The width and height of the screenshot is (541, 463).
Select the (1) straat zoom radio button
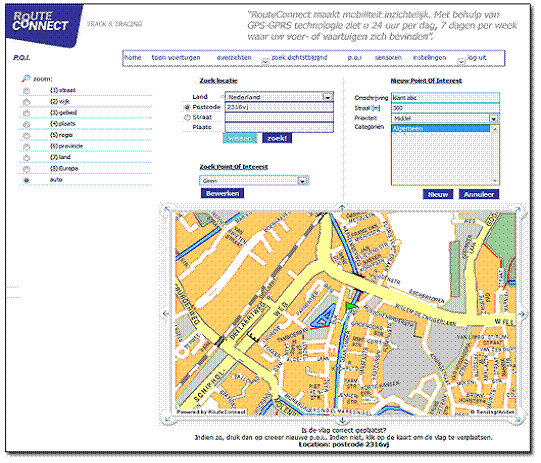click(27, 91)
